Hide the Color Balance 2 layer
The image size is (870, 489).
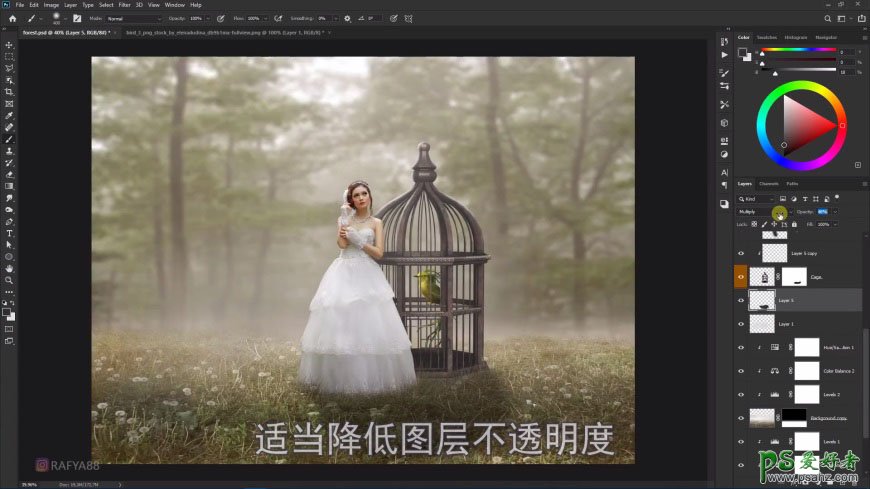coord(741,371)
